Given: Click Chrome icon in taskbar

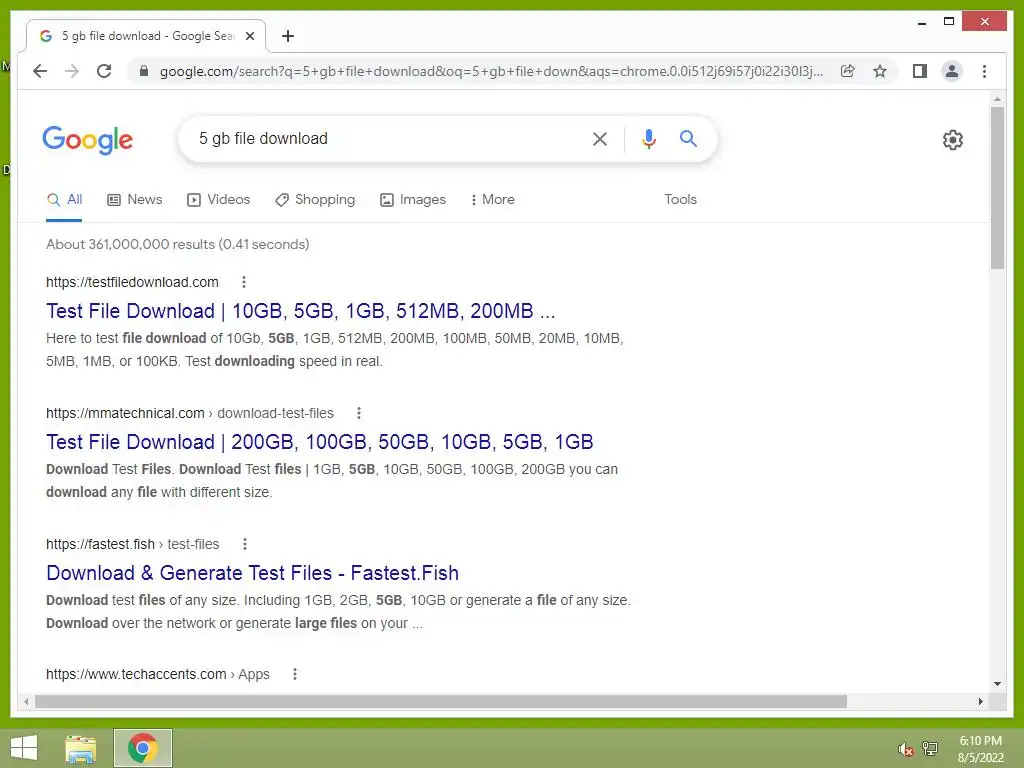Looking at the screenshot, I should click(x=142, y=748).
